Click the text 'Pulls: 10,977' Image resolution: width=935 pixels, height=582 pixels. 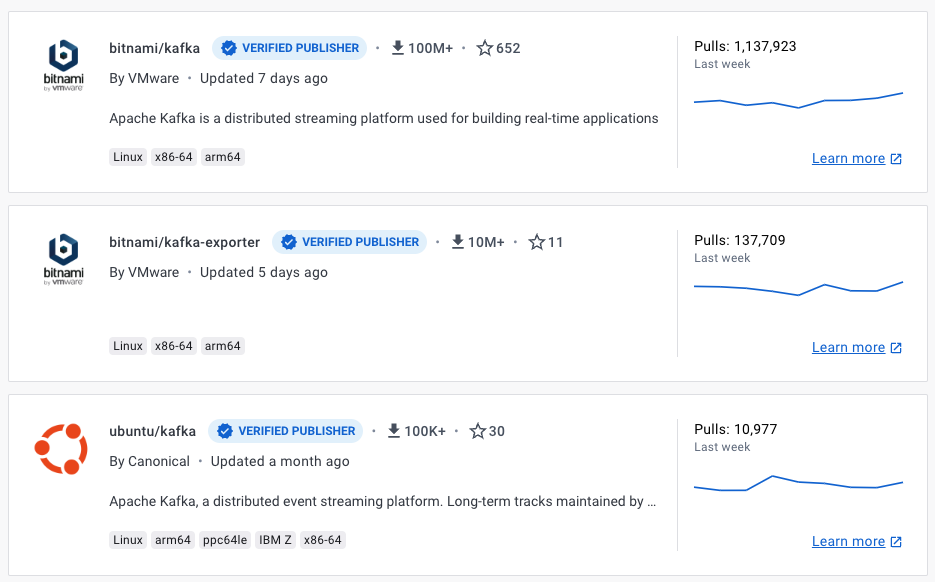pyautogui.click(x=735, y=429)
